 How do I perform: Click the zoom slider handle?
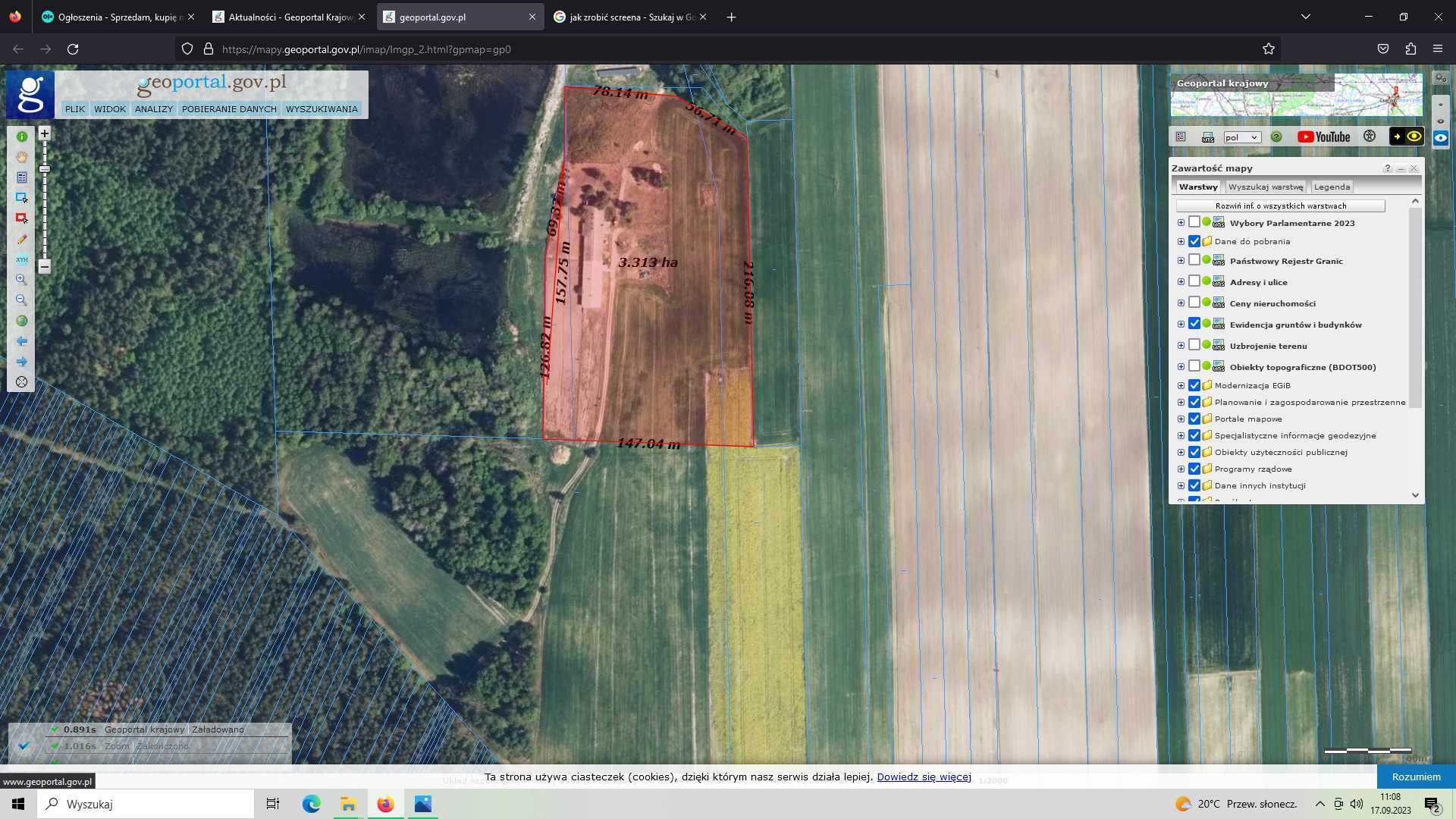point(45,169)
